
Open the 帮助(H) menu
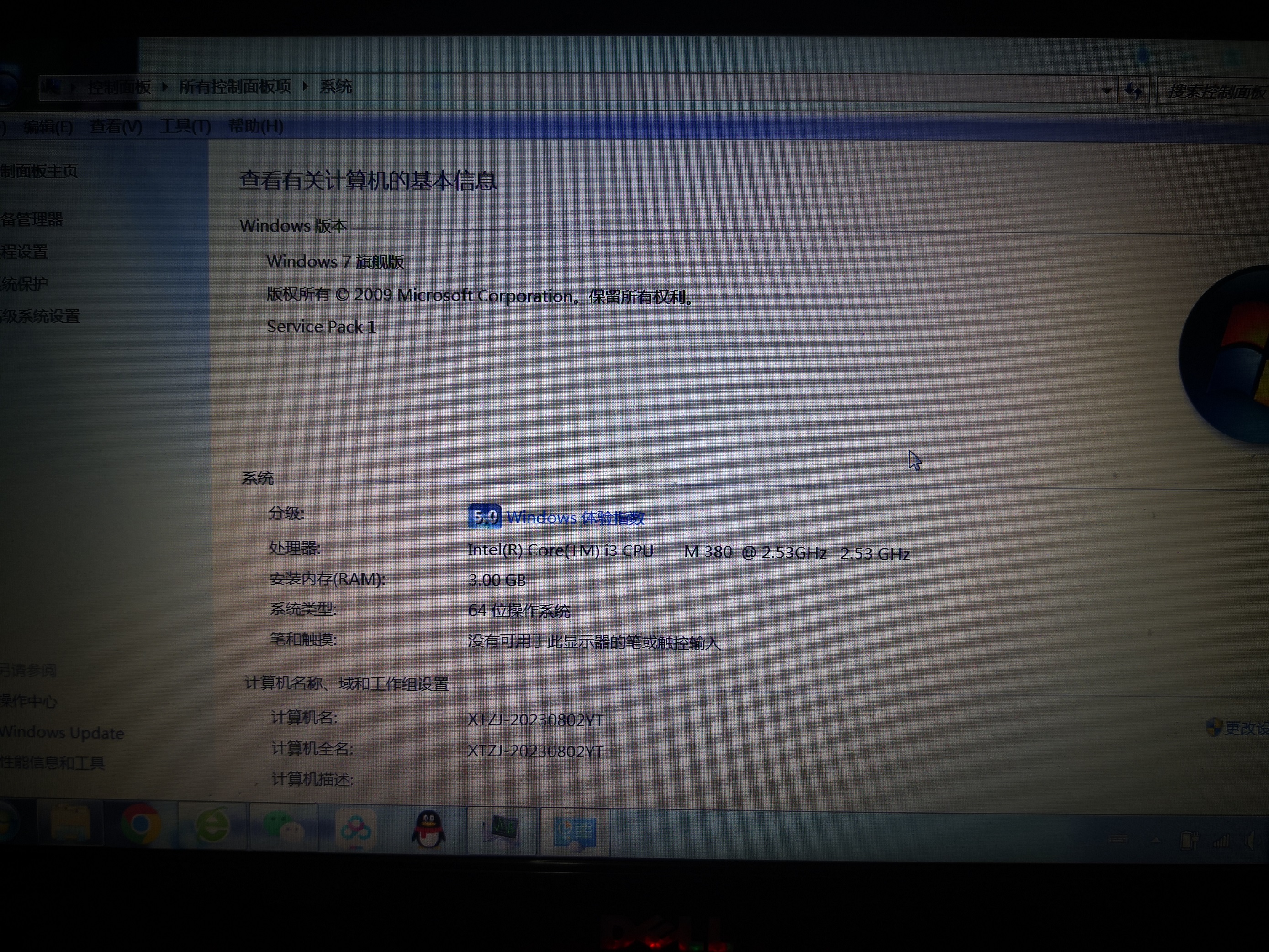pyautogui.click(x=256, y=126)
